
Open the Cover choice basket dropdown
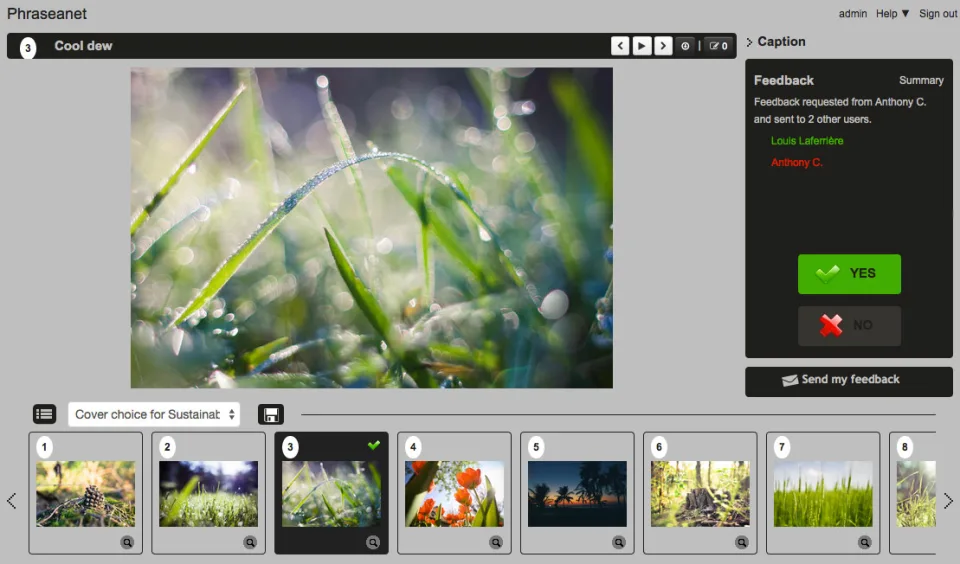coord(154,415)
